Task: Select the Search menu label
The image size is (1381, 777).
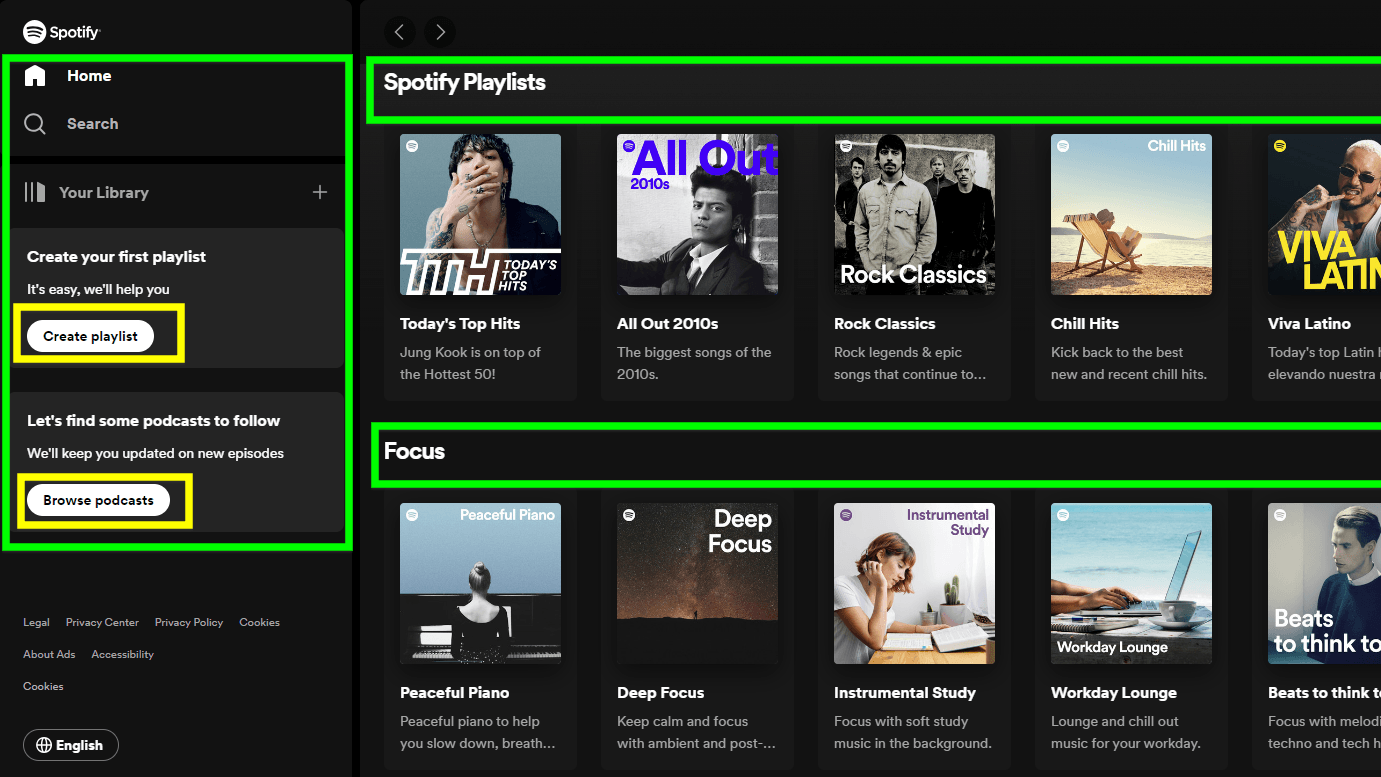Action: (x=93, y=124)
